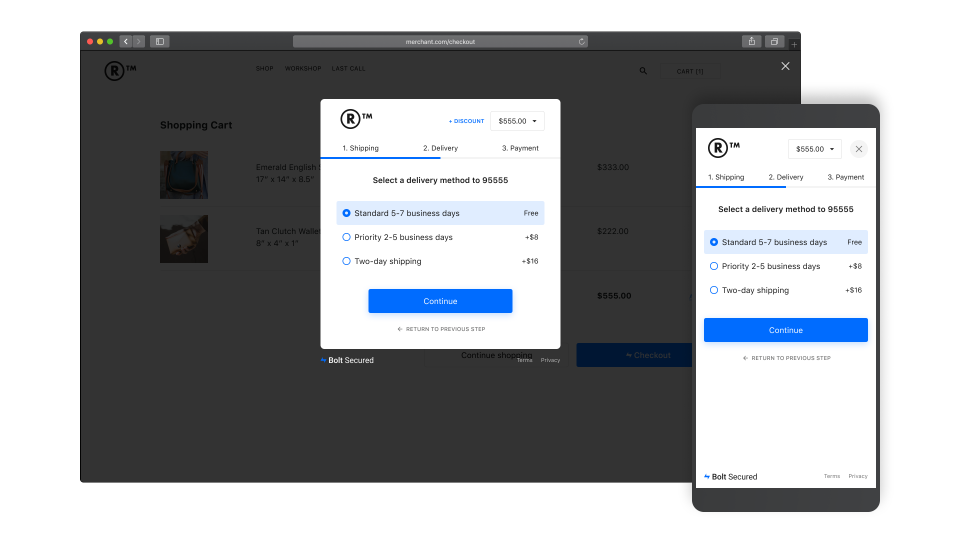Switch to 1. Shipping tab in desktop modal
Viewport: 960px width, 540px height.
[361, 148]
